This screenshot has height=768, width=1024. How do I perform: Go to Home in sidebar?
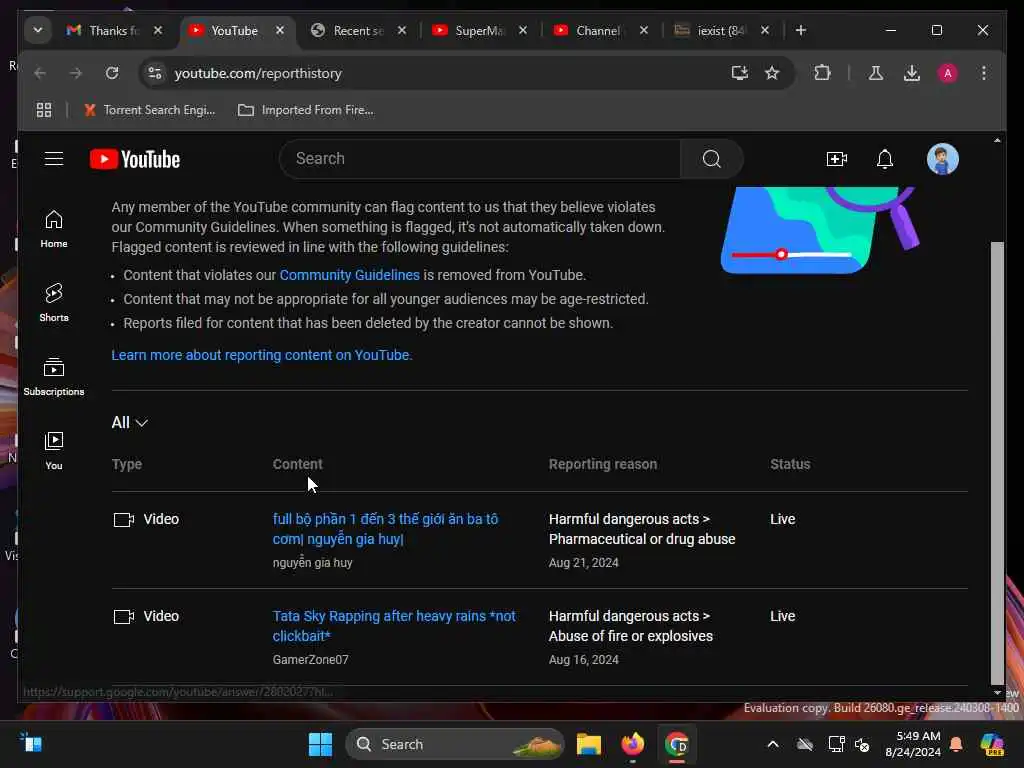point(54,229)
